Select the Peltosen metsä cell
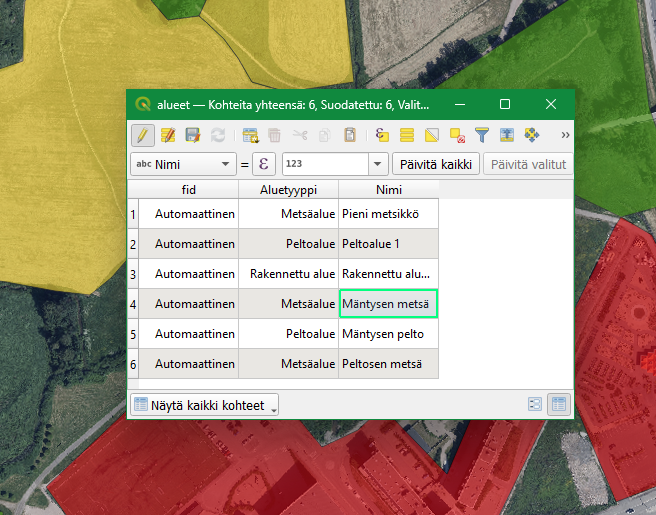The image size is (656, 515). click(x=388, y=364)
